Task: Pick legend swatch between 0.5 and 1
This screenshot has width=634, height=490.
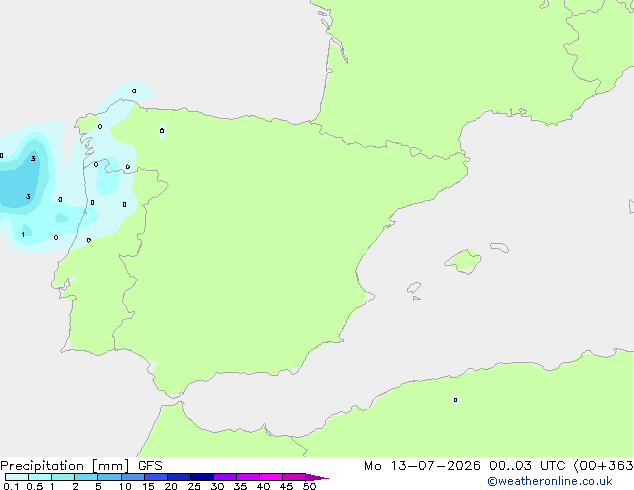Action: coord(40,477)
